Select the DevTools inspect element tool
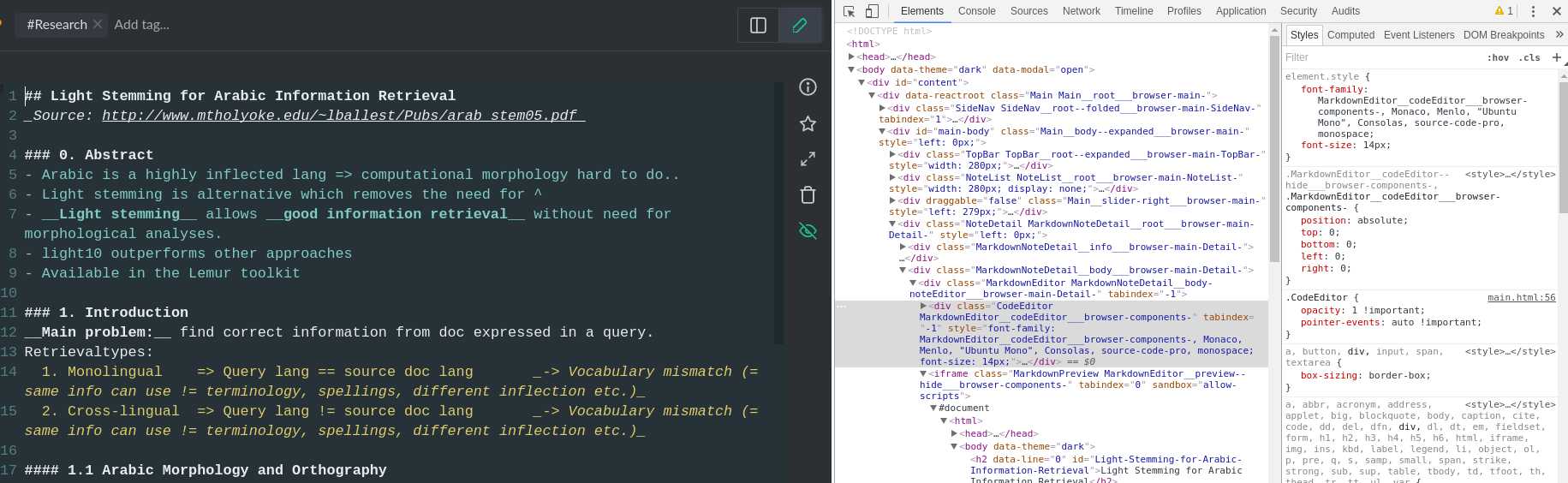The width and height of the screenshot is (1568, 483). click(849, 11)
